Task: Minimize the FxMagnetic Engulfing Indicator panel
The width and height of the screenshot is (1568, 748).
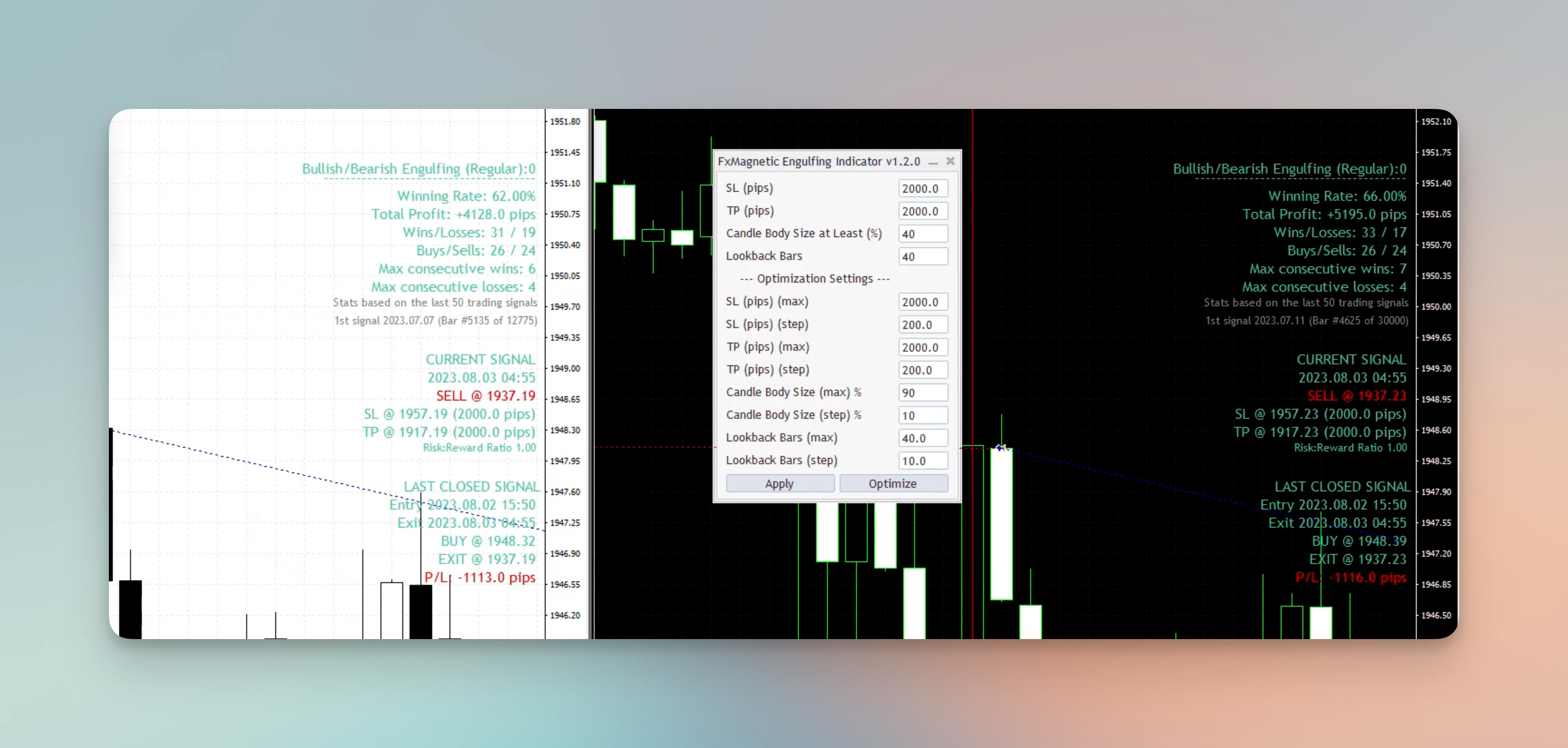Action: tap(933, 162)
